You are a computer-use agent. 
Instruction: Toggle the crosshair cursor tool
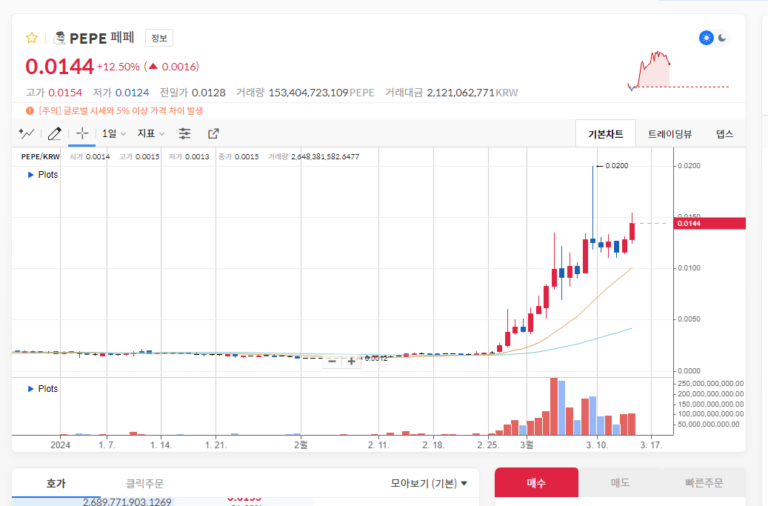point(82,133)
